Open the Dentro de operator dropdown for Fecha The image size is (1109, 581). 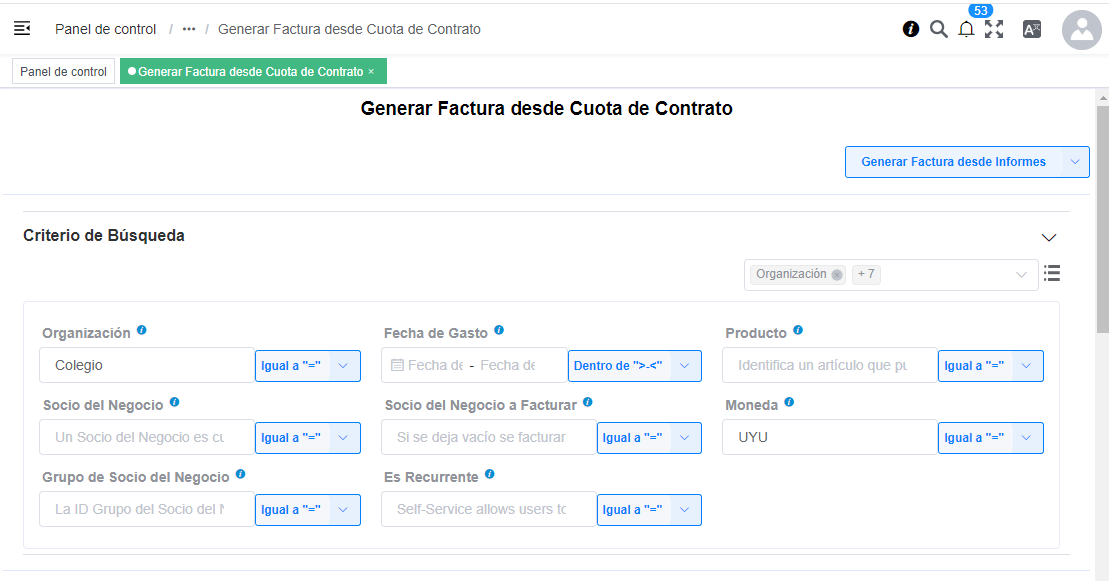pos(634,365)
